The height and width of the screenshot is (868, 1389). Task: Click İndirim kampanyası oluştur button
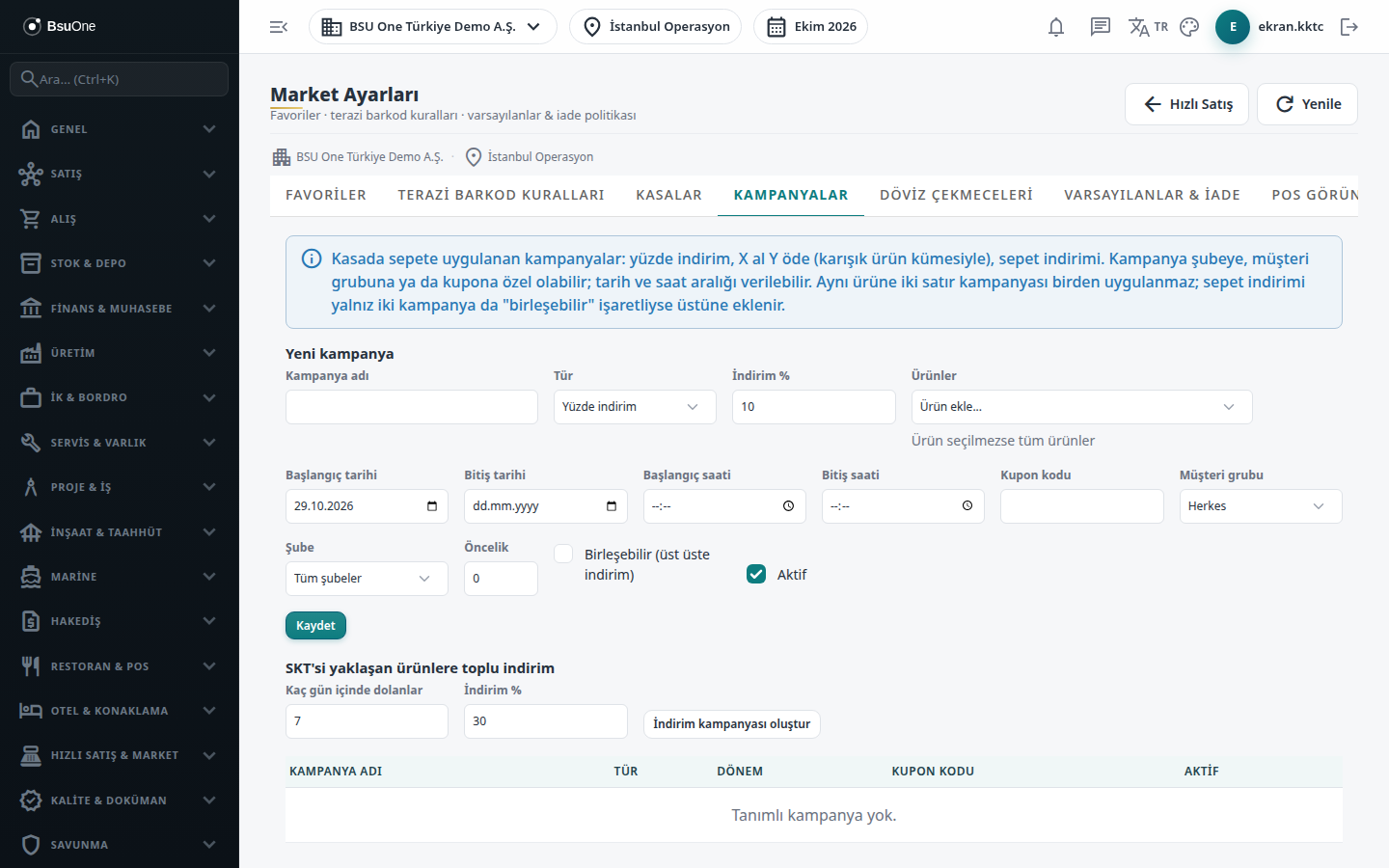point(732,724)
